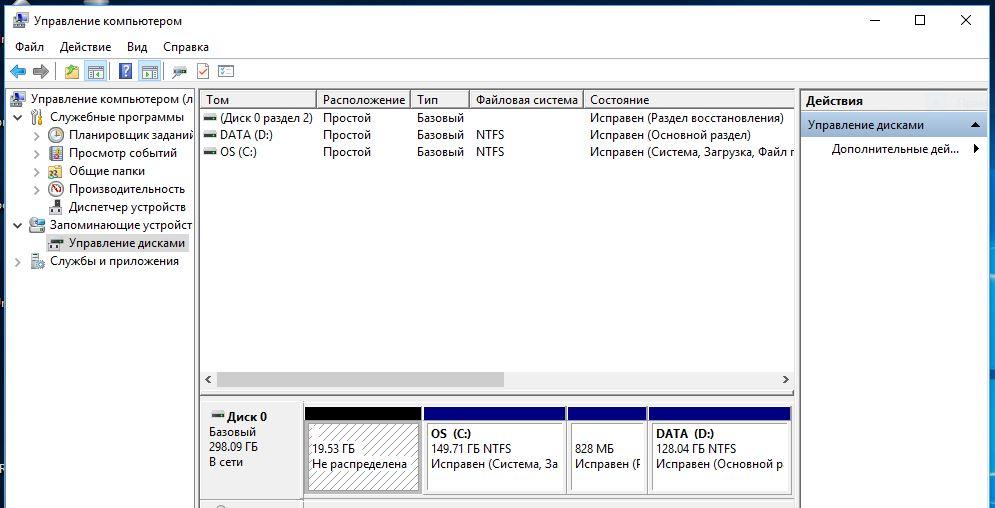Open the Вид menu
Screen dimensions: 995x508
coord(137,47)
